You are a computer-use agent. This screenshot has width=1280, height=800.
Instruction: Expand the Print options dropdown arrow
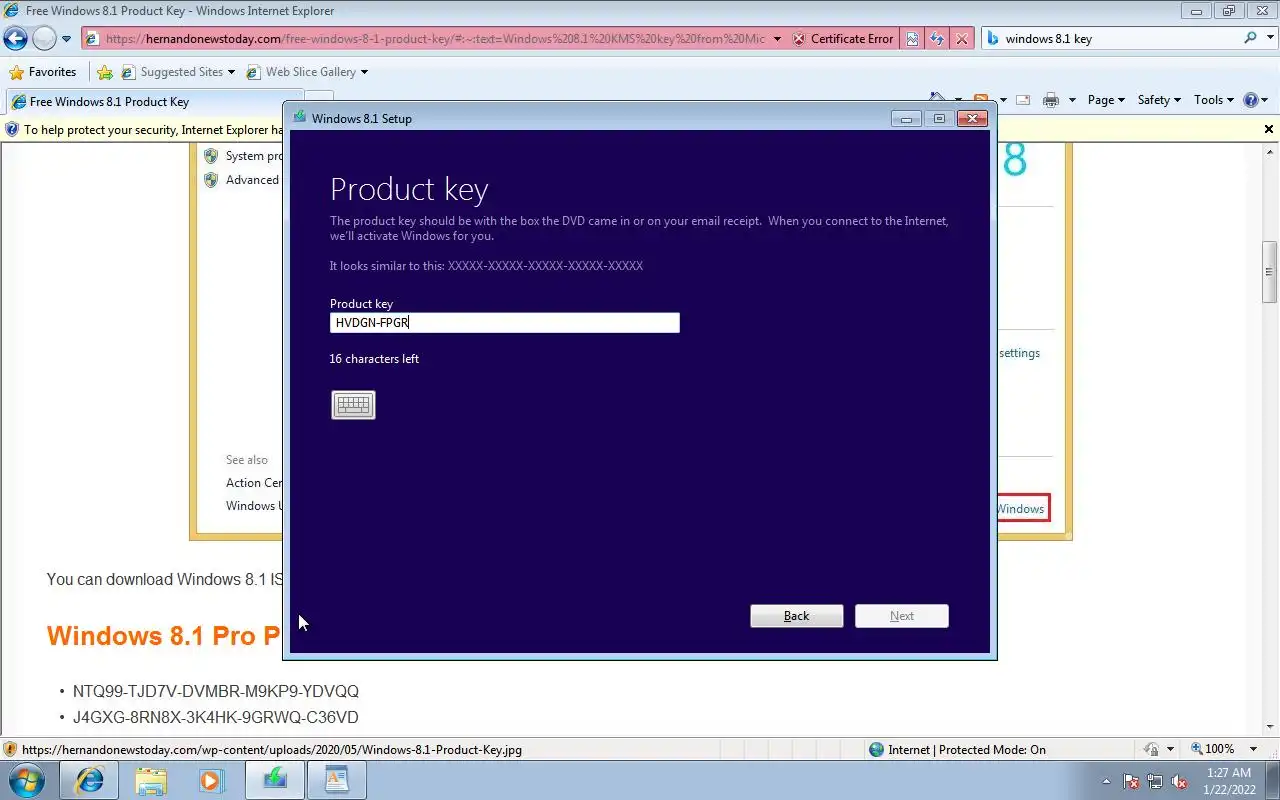[x=1072, y=100]
